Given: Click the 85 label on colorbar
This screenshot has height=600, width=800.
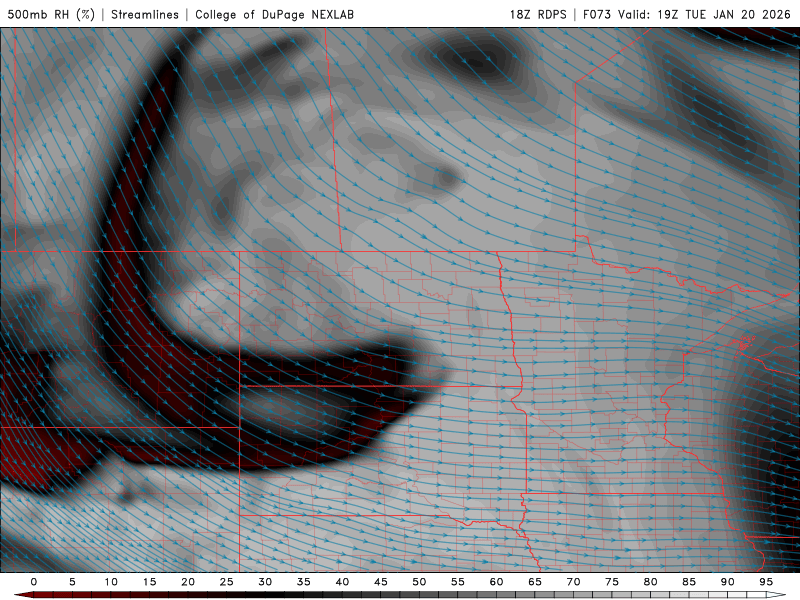Looking at the screenshot, I should pyautogui.click(x=689, y=582).
